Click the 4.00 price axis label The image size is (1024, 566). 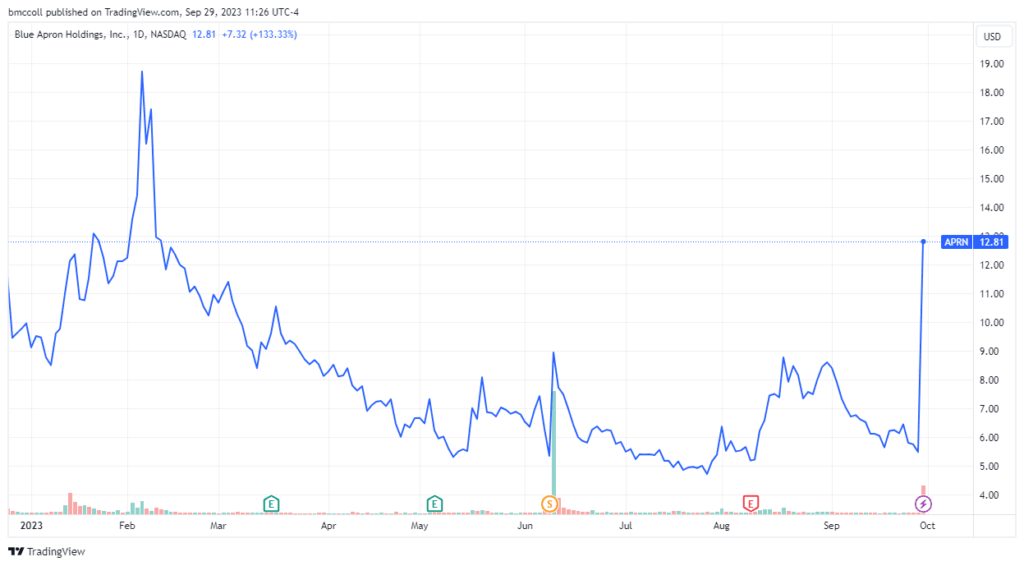[992, 495]
